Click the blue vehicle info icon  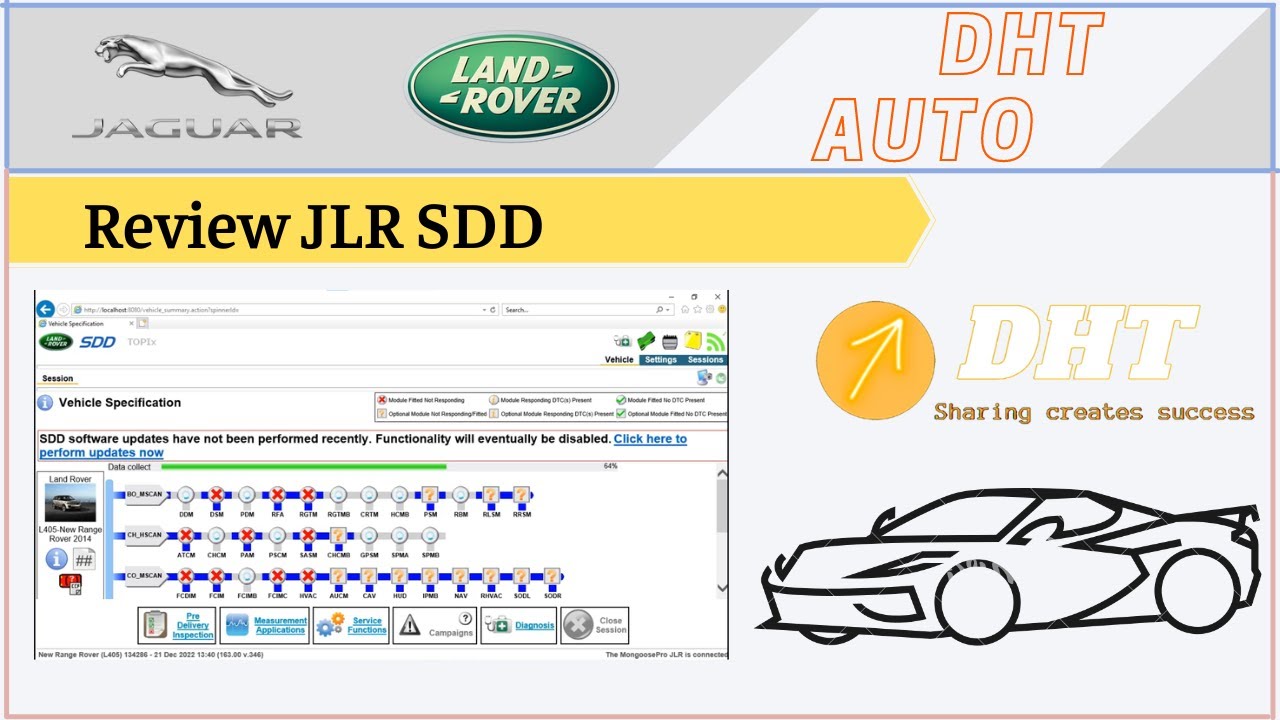click(56, 560)
